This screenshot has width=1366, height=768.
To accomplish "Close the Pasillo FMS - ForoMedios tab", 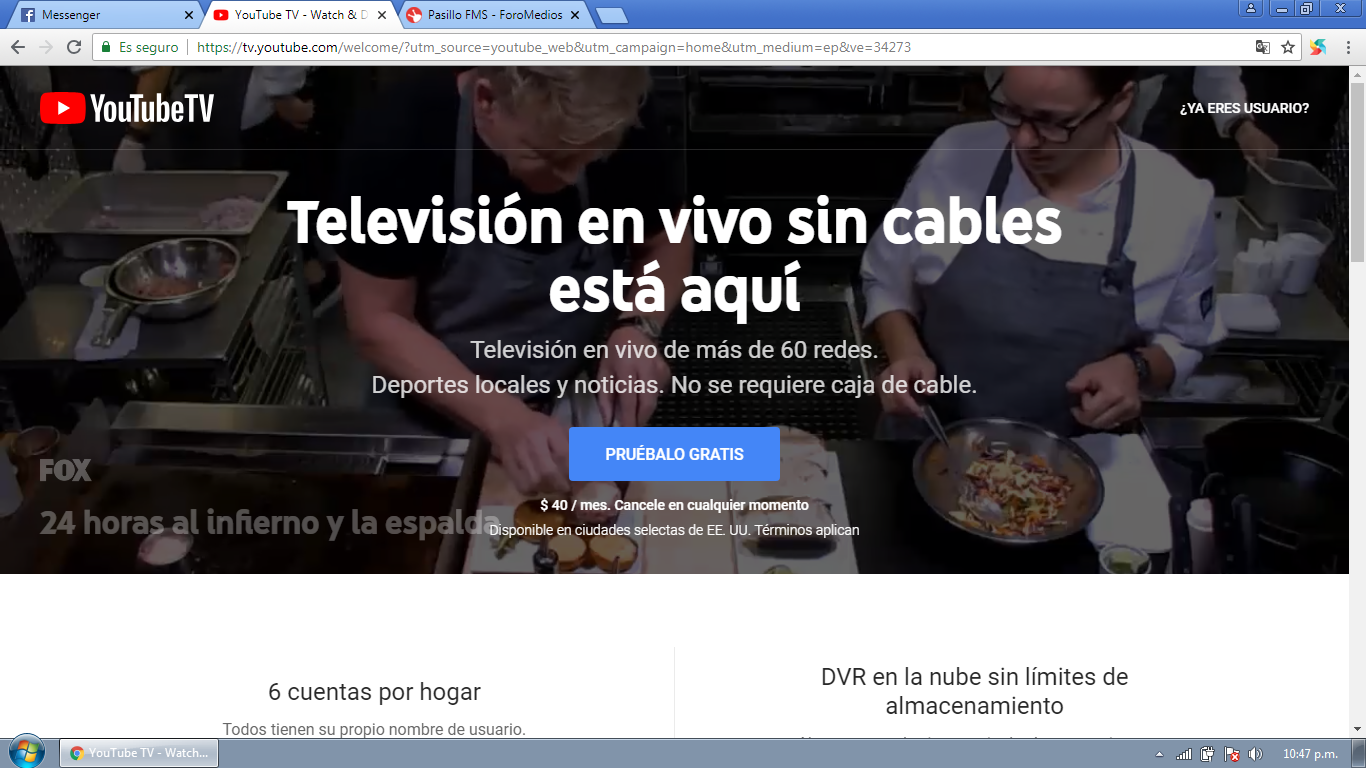I will click(x=574, y=15).
